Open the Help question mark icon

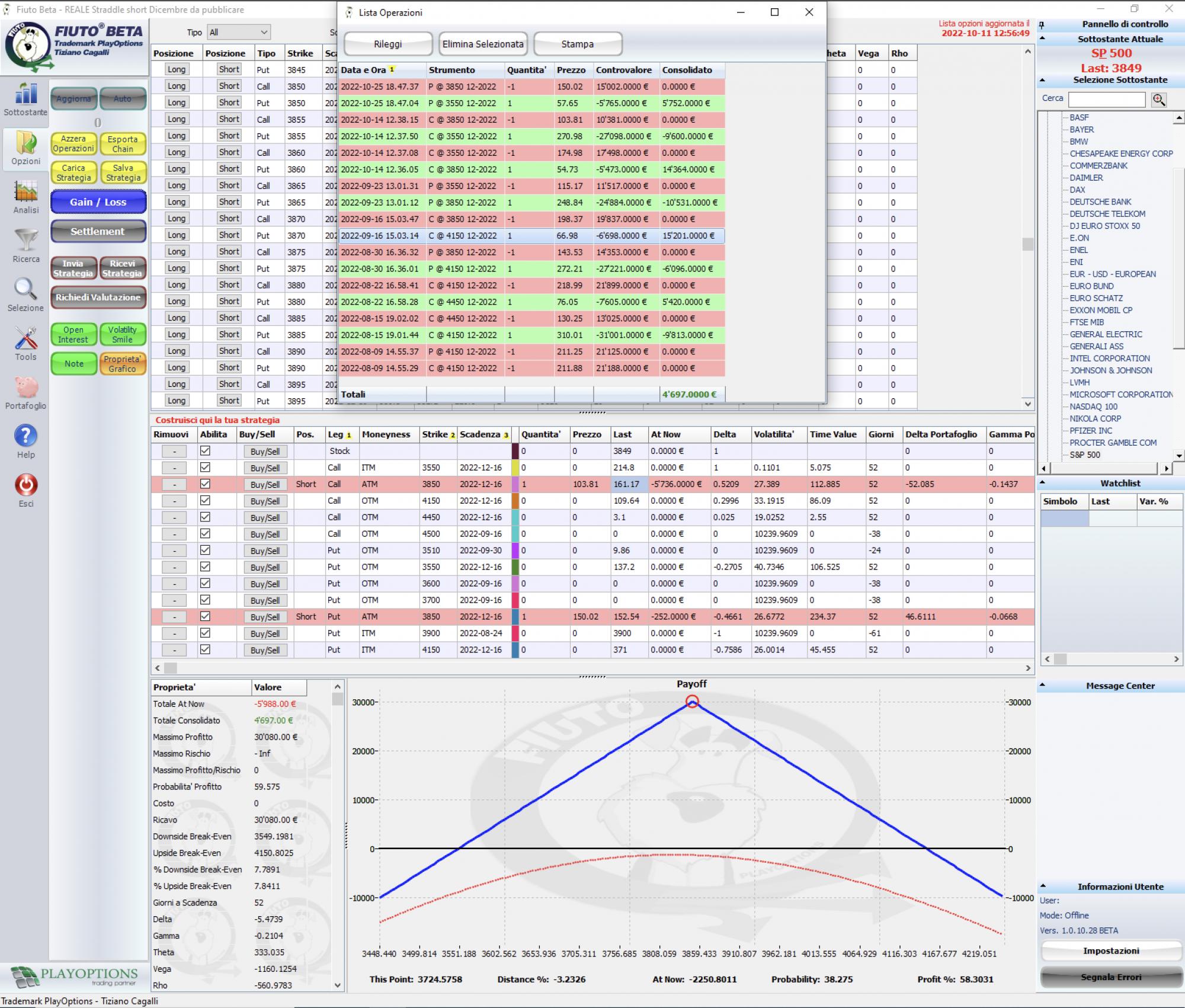25,436
